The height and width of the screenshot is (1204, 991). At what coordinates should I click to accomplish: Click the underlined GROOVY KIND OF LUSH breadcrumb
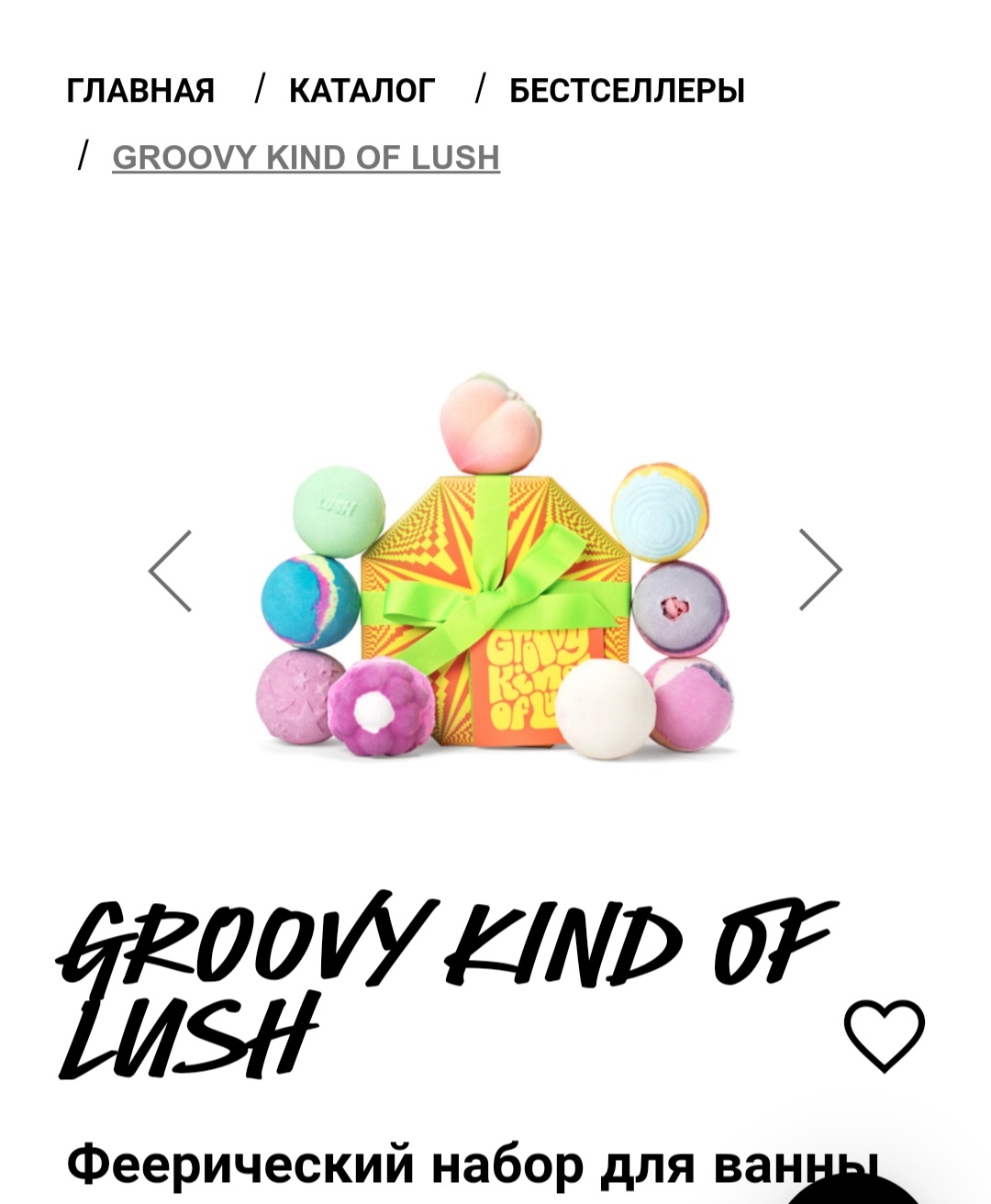(x=306, y=158)
